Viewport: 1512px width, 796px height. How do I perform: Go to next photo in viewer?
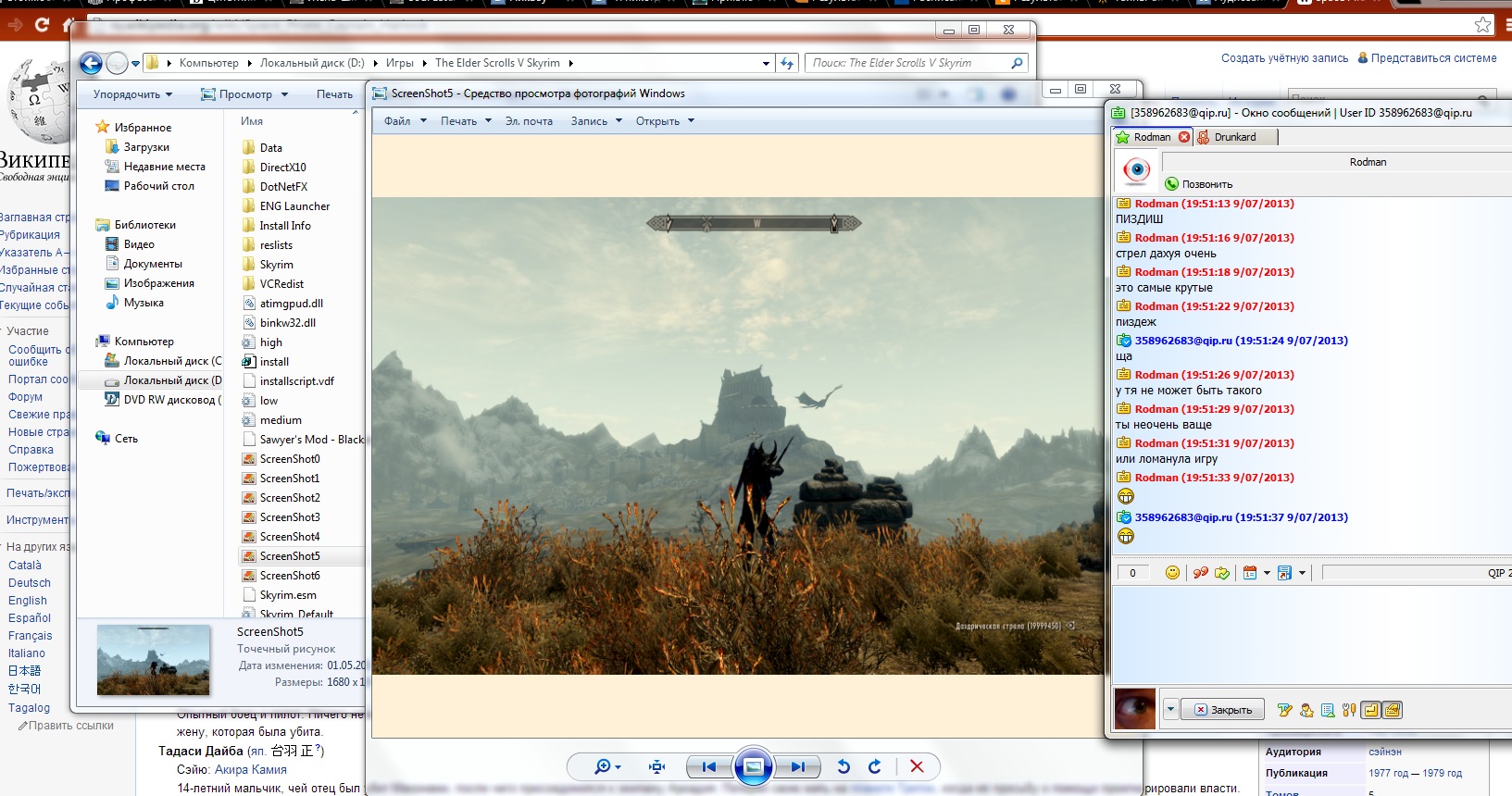click(797, 766)
